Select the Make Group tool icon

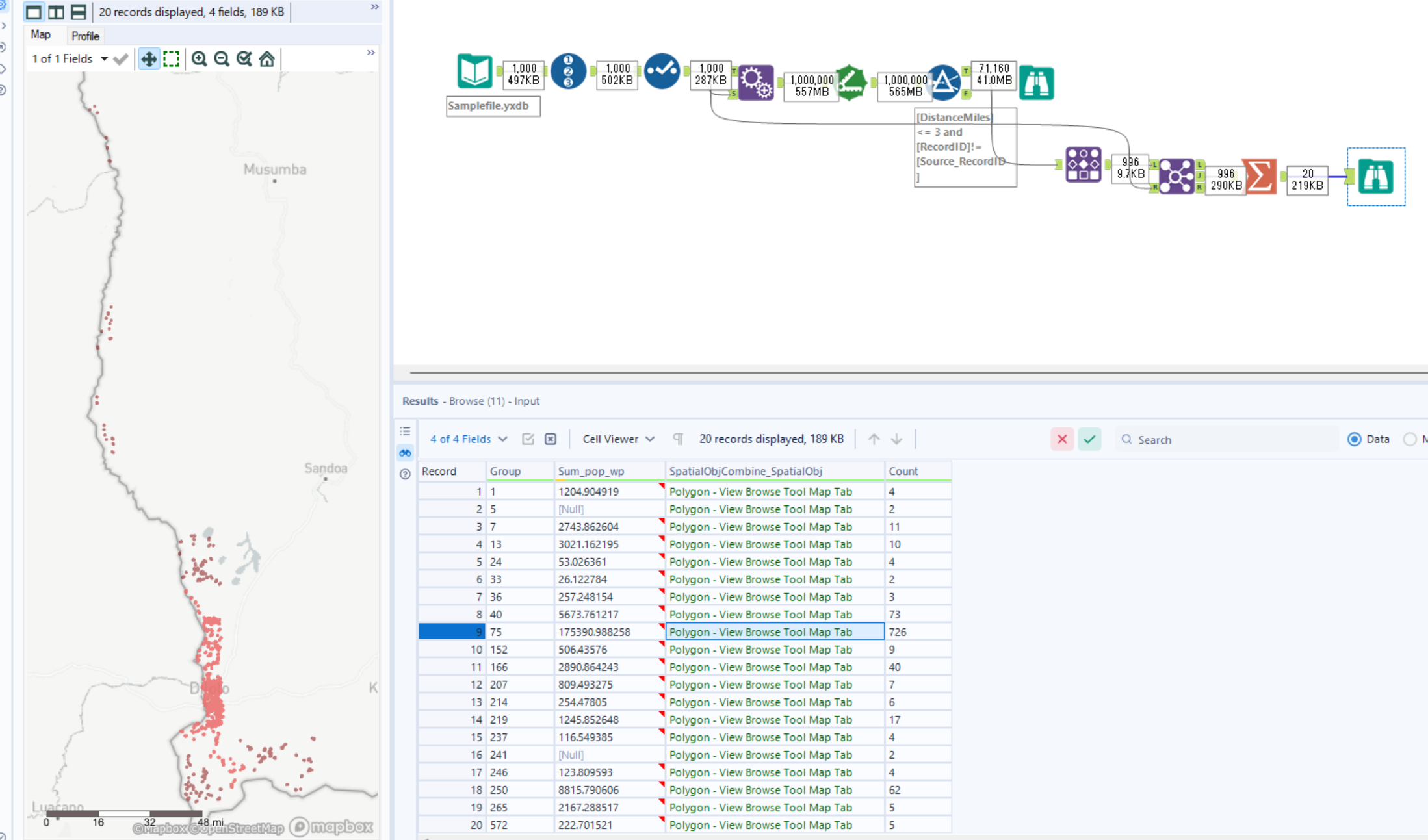1083,164
